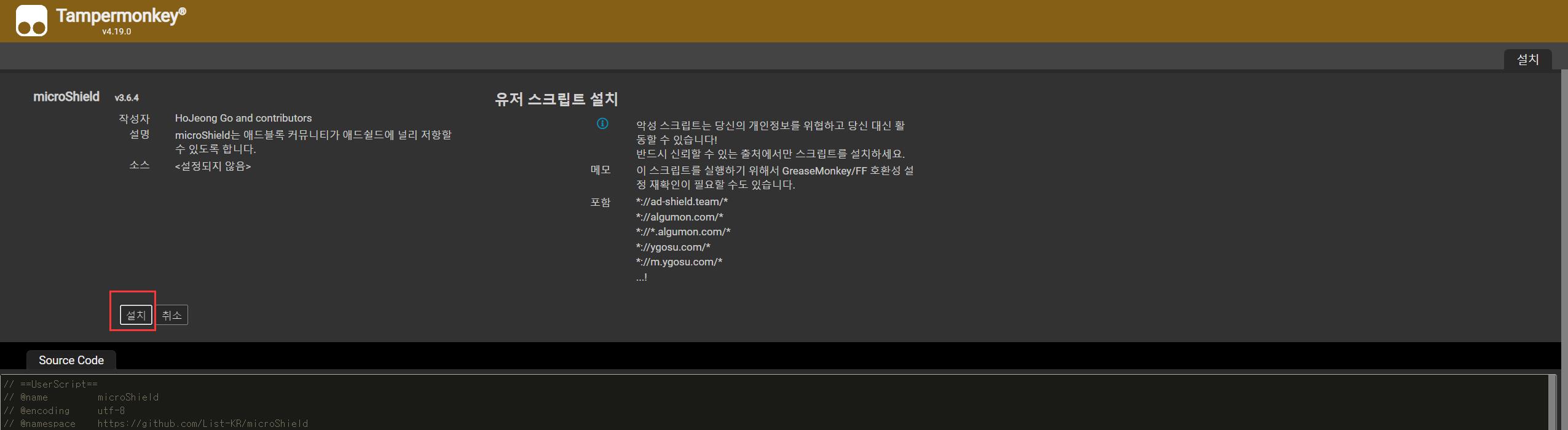The width and height of the screenshot is (1568, 430).
Task: Click the 포함 label
Action: pos(601,202)
